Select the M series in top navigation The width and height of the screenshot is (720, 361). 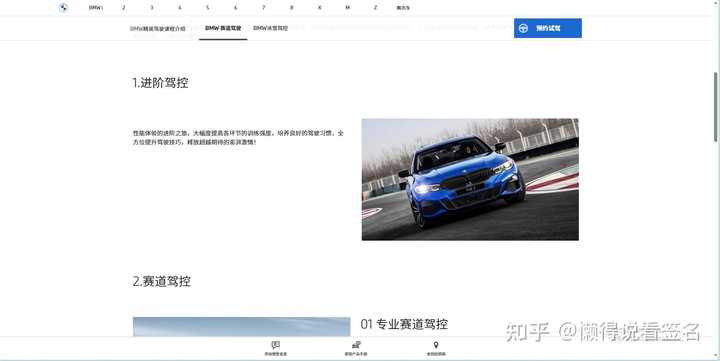(x=348, y=8)
